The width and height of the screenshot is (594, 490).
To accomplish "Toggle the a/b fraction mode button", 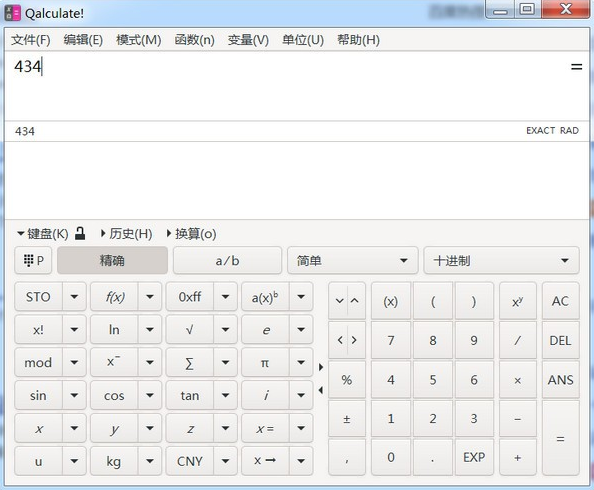I will 227,260.
